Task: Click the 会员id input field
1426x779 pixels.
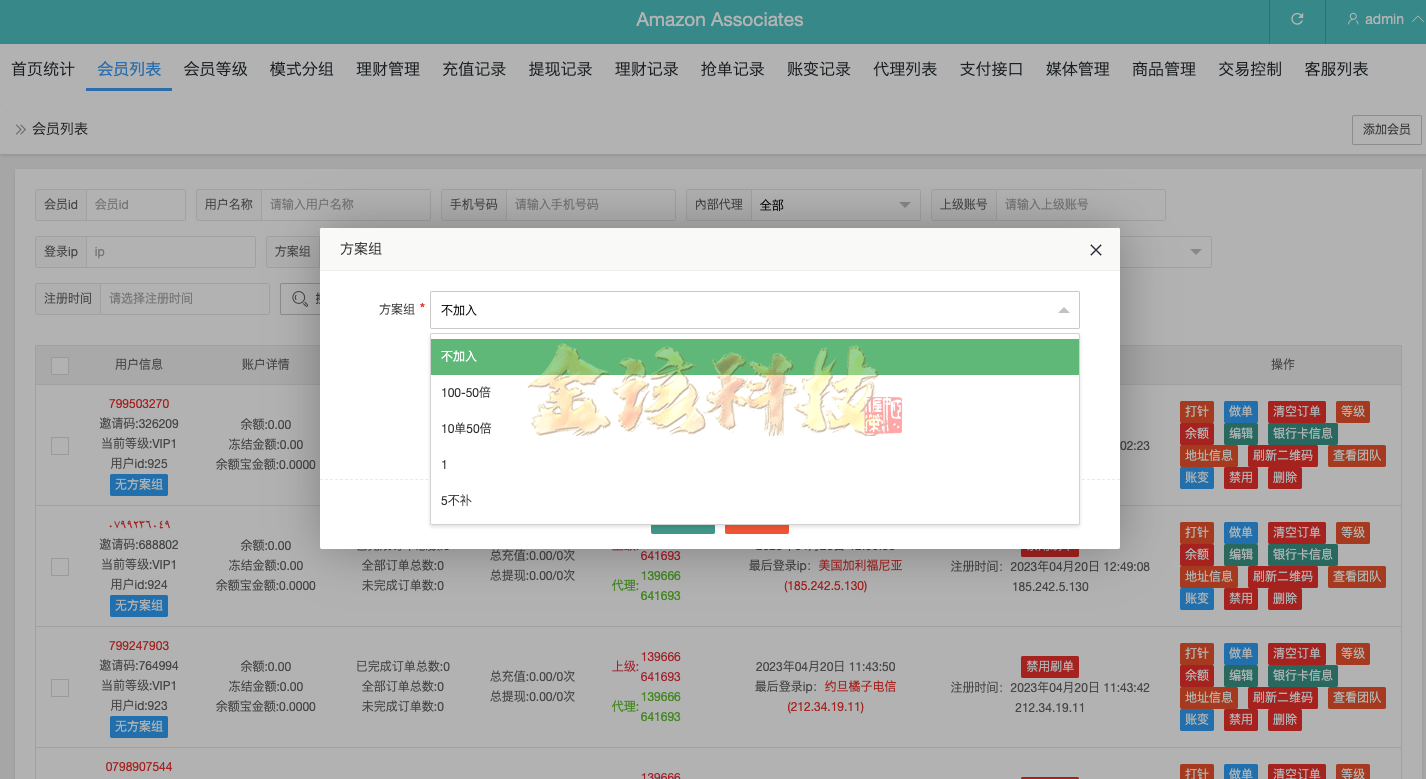Action: click(x=135, y=204)
